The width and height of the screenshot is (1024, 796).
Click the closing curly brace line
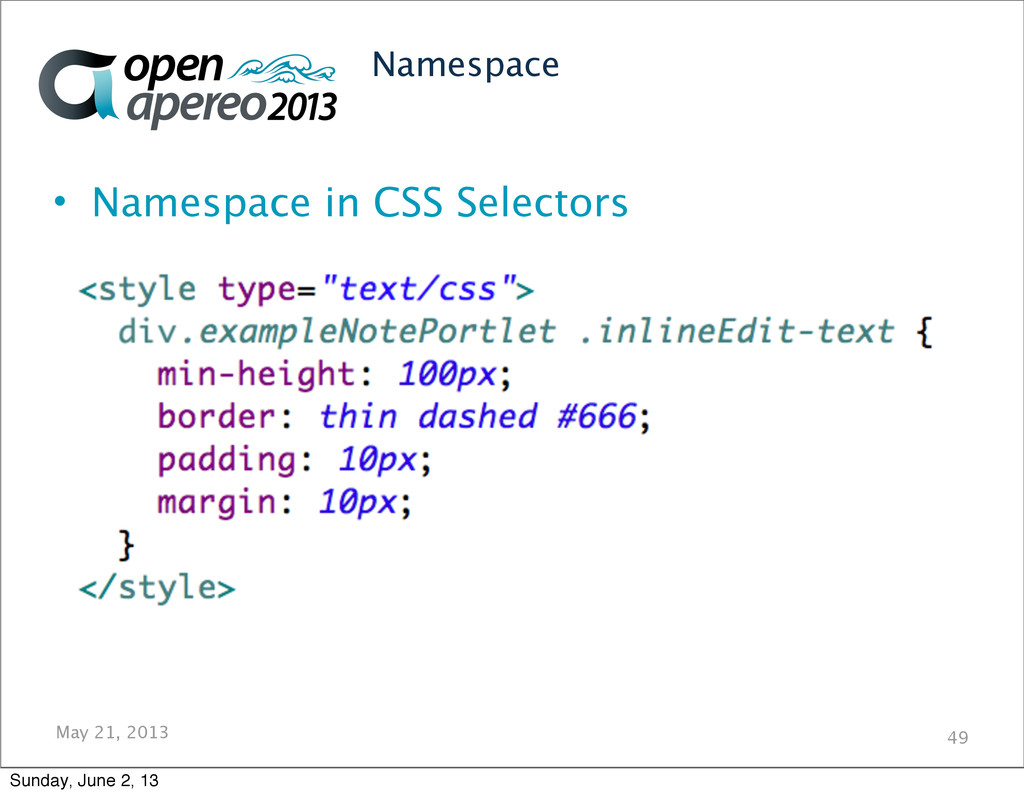(127, 545)
